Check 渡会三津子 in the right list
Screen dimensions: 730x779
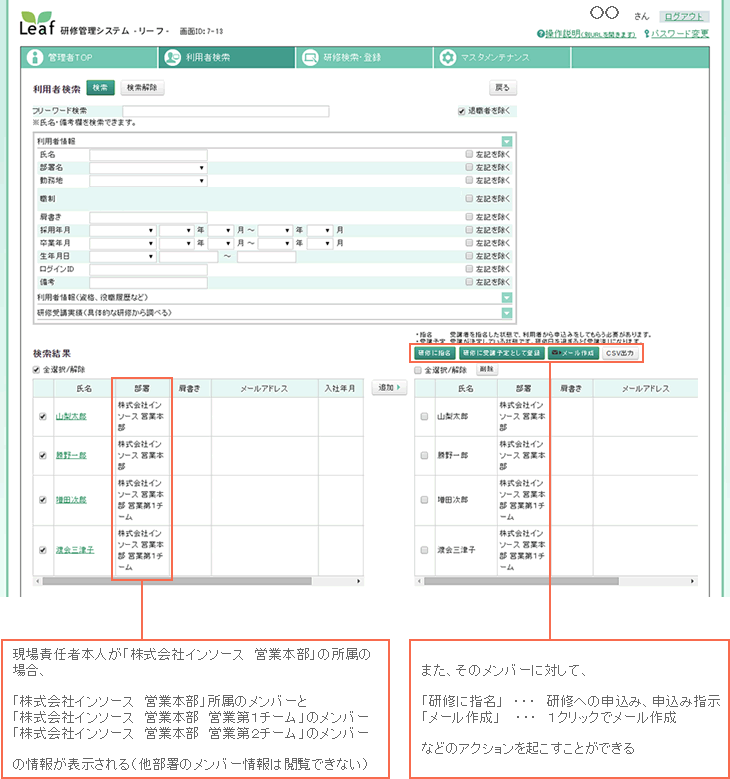424,550
